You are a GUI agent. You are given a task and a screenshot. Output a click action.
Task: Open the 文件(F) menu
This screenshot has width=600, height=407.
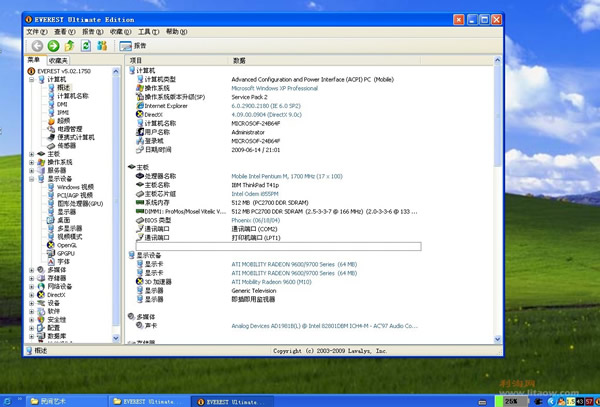coord(37,32)
